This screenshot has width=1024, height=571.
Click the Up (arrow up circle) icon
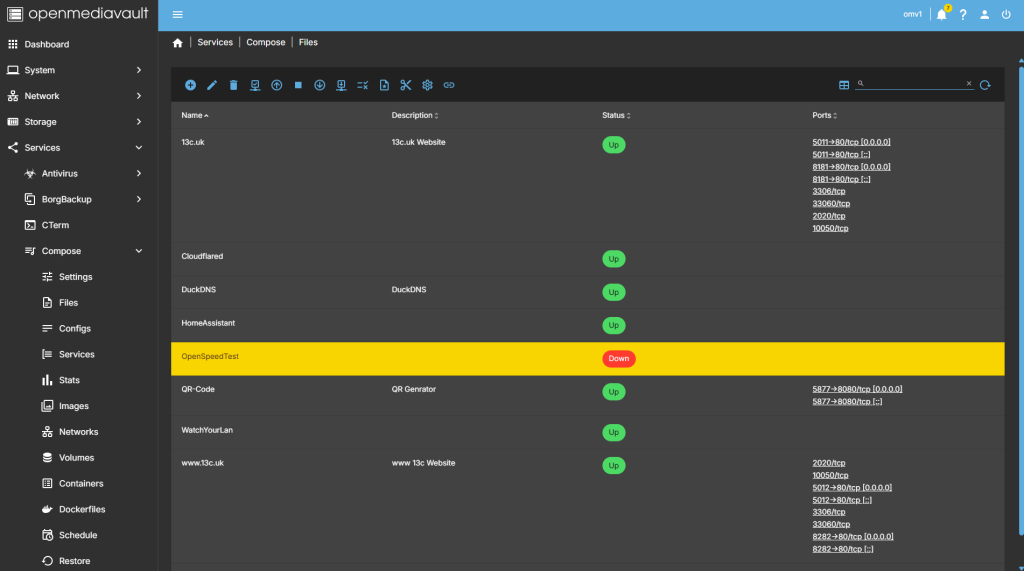coord(276,85)
